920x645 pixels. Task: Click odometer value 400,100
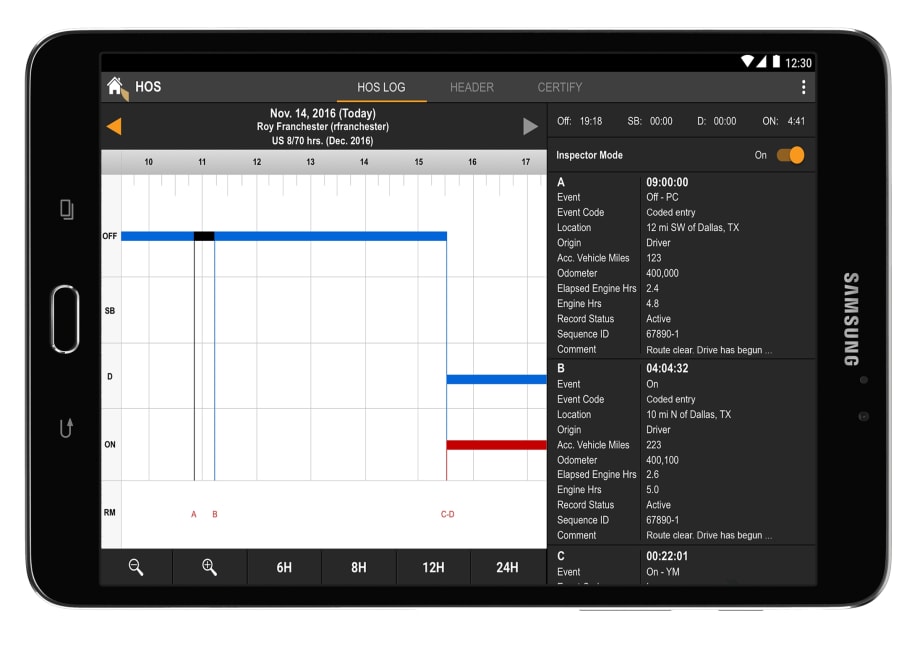662,460
